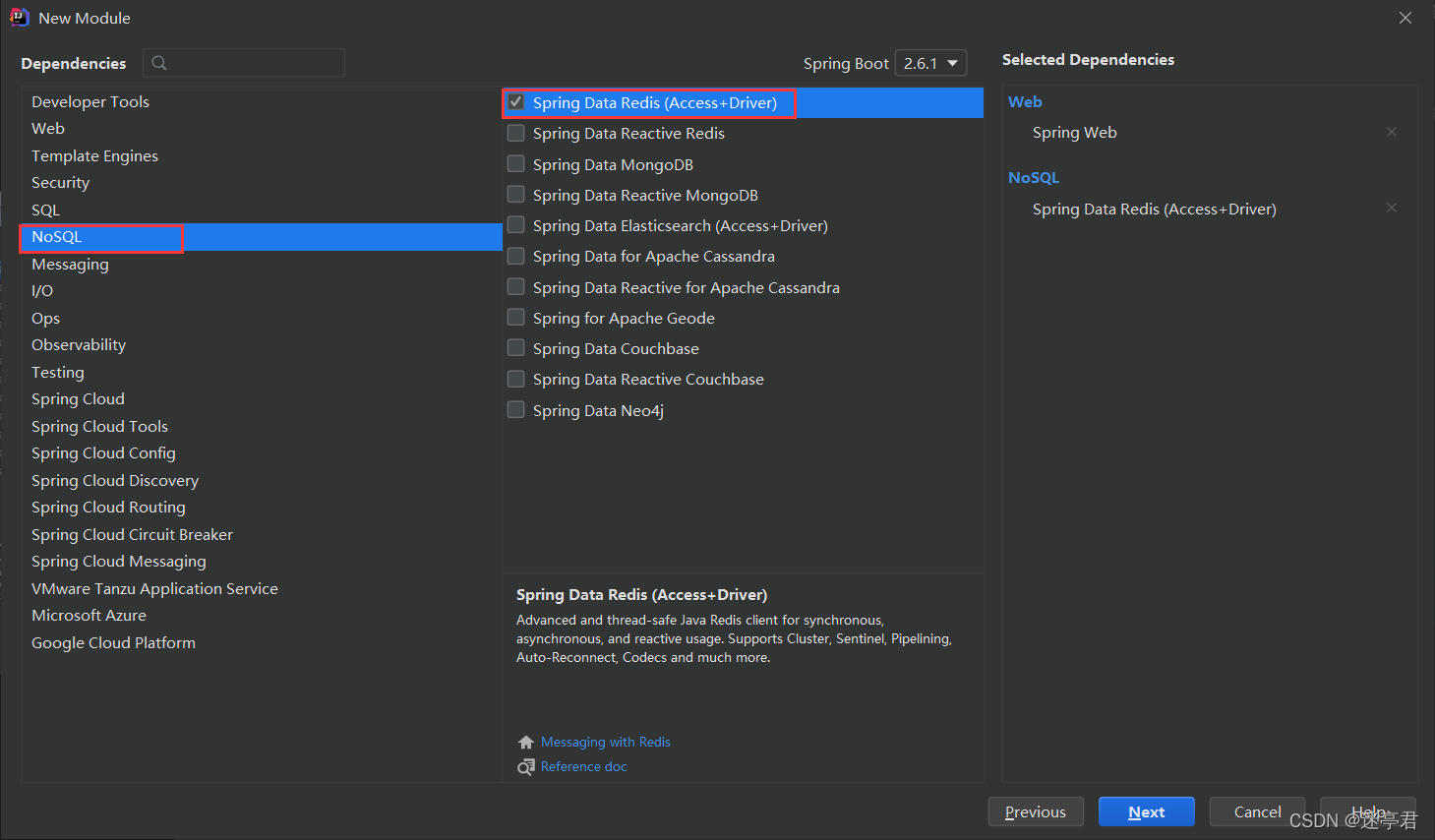Select the NoSQL category

click(262, 237)
